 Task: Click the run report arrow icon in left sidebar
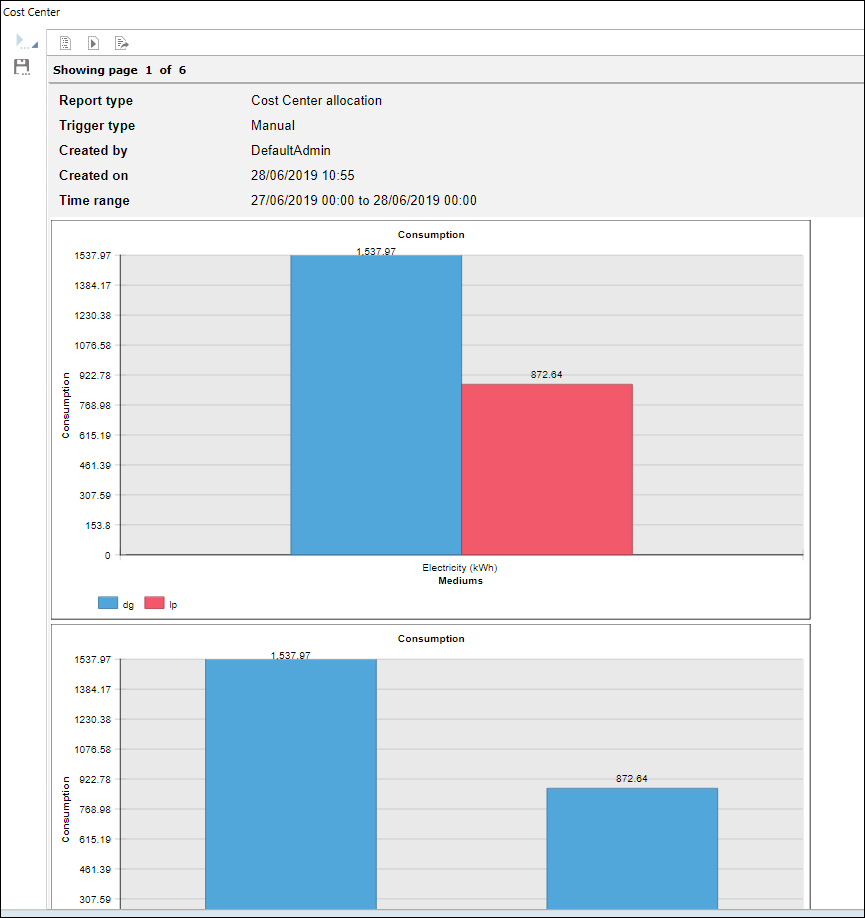(20, 41)
